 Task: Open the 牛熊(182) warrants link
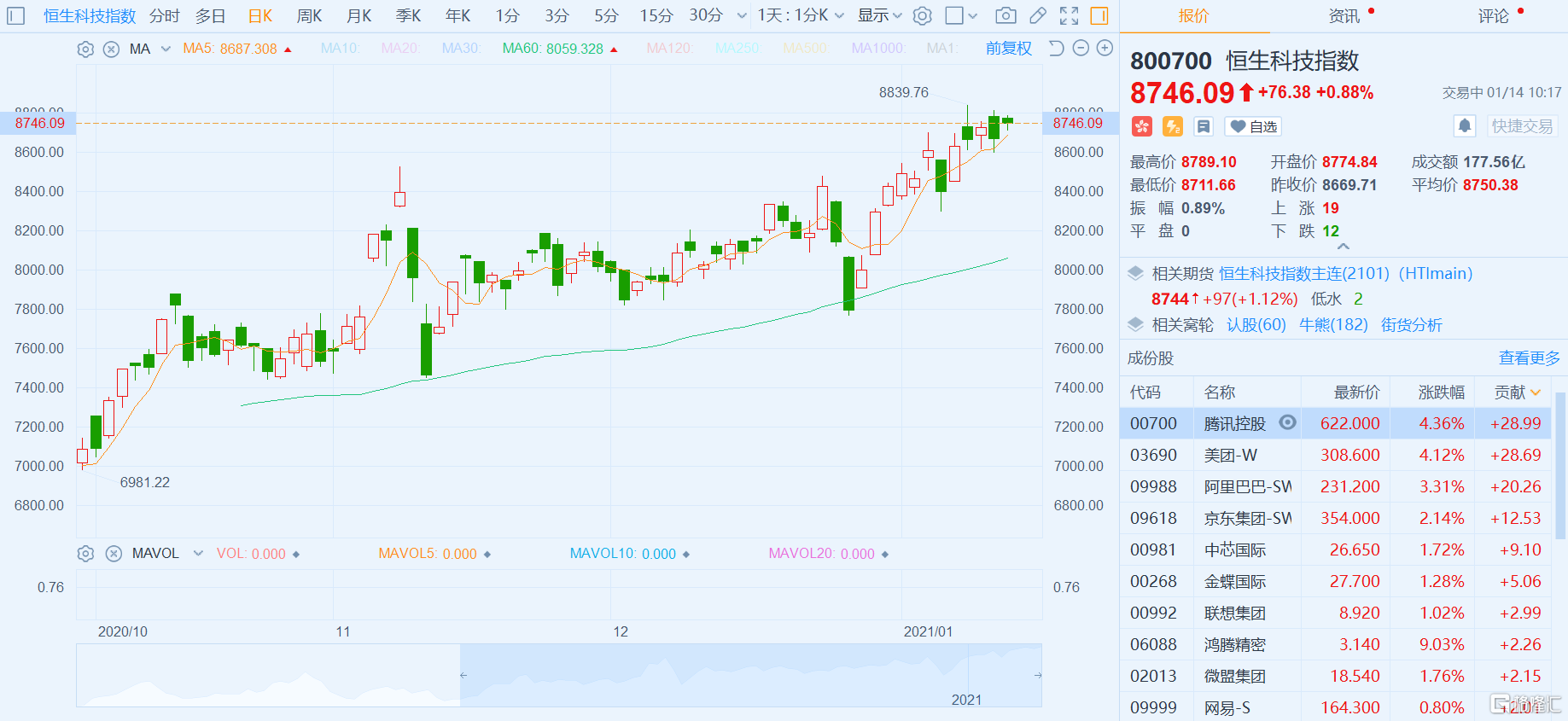(1332, 325)
